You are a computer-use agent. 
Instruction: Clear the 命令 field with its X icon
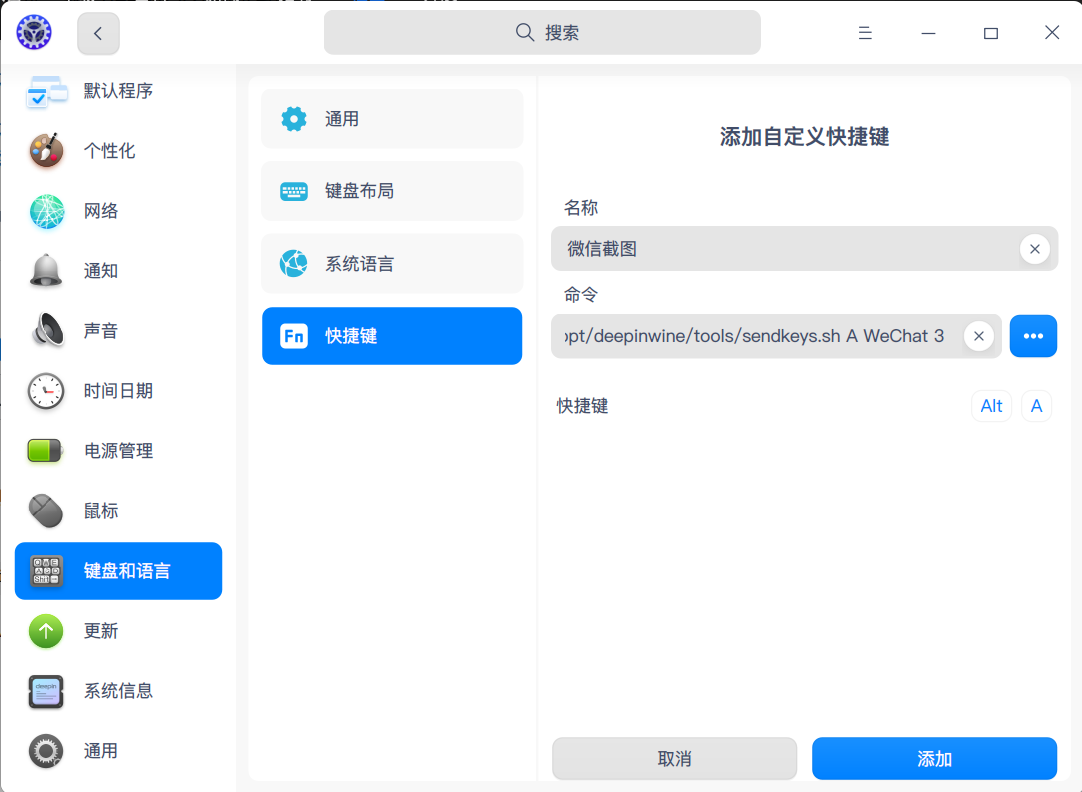point(978,336)
